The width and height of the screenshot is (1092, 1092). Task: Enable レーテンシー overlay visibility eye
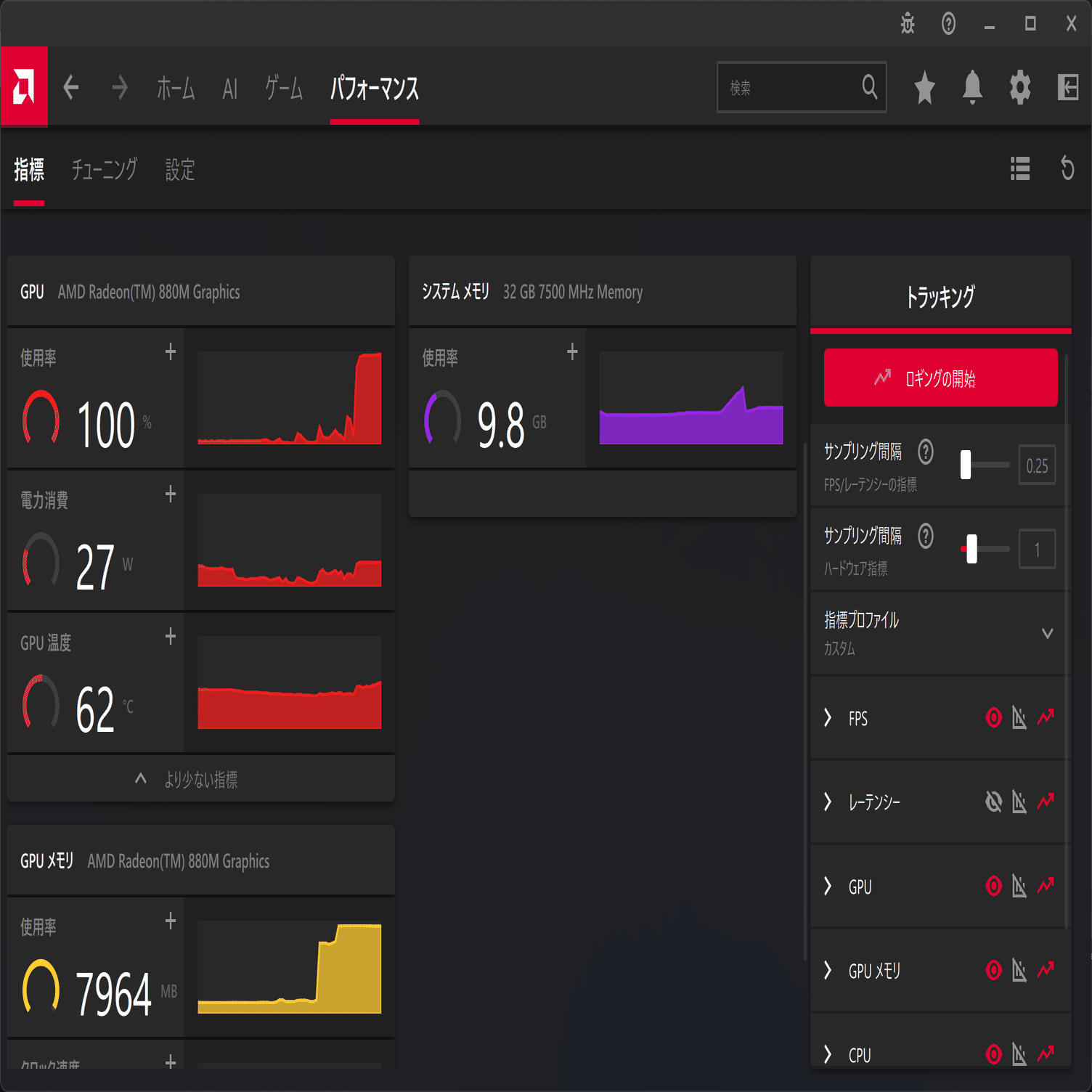(993, 802)
